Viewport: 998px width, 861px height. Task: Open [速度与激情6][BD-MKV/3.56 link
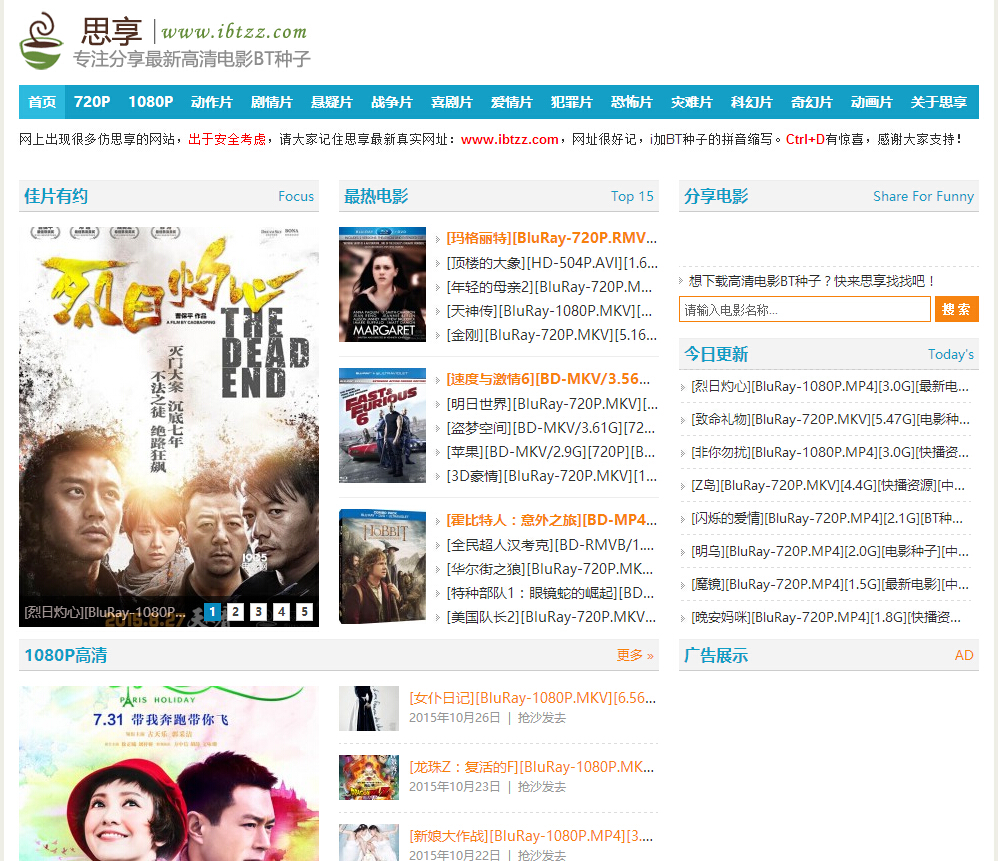(548, 379)
